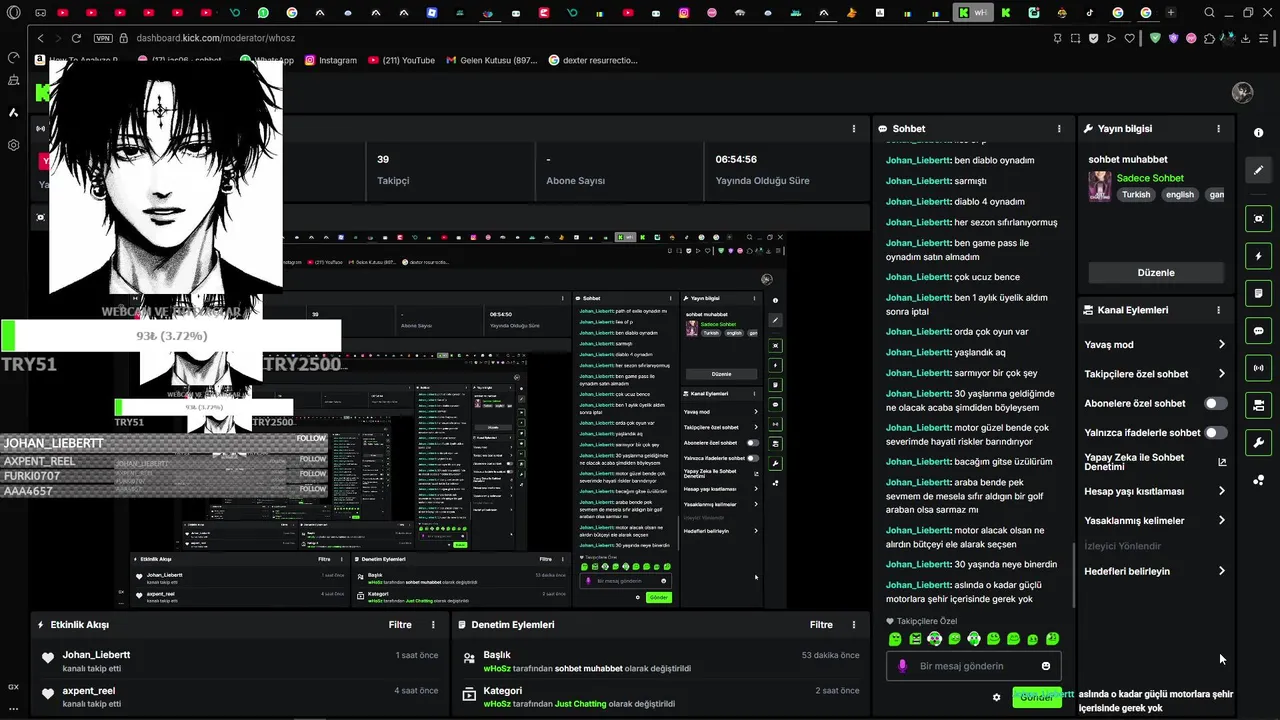Viewport: 1280px width, 720px height.
Task: Click the Turkish tag chip
Action: click(1136, 195)
